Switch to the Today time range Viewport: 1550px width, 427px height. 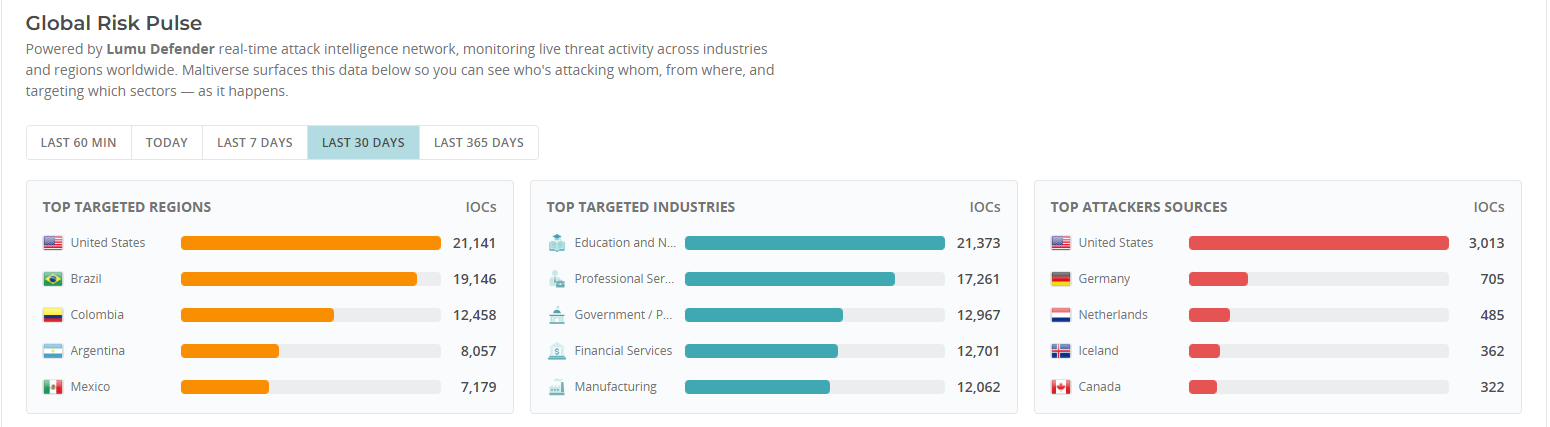point(167,142)
